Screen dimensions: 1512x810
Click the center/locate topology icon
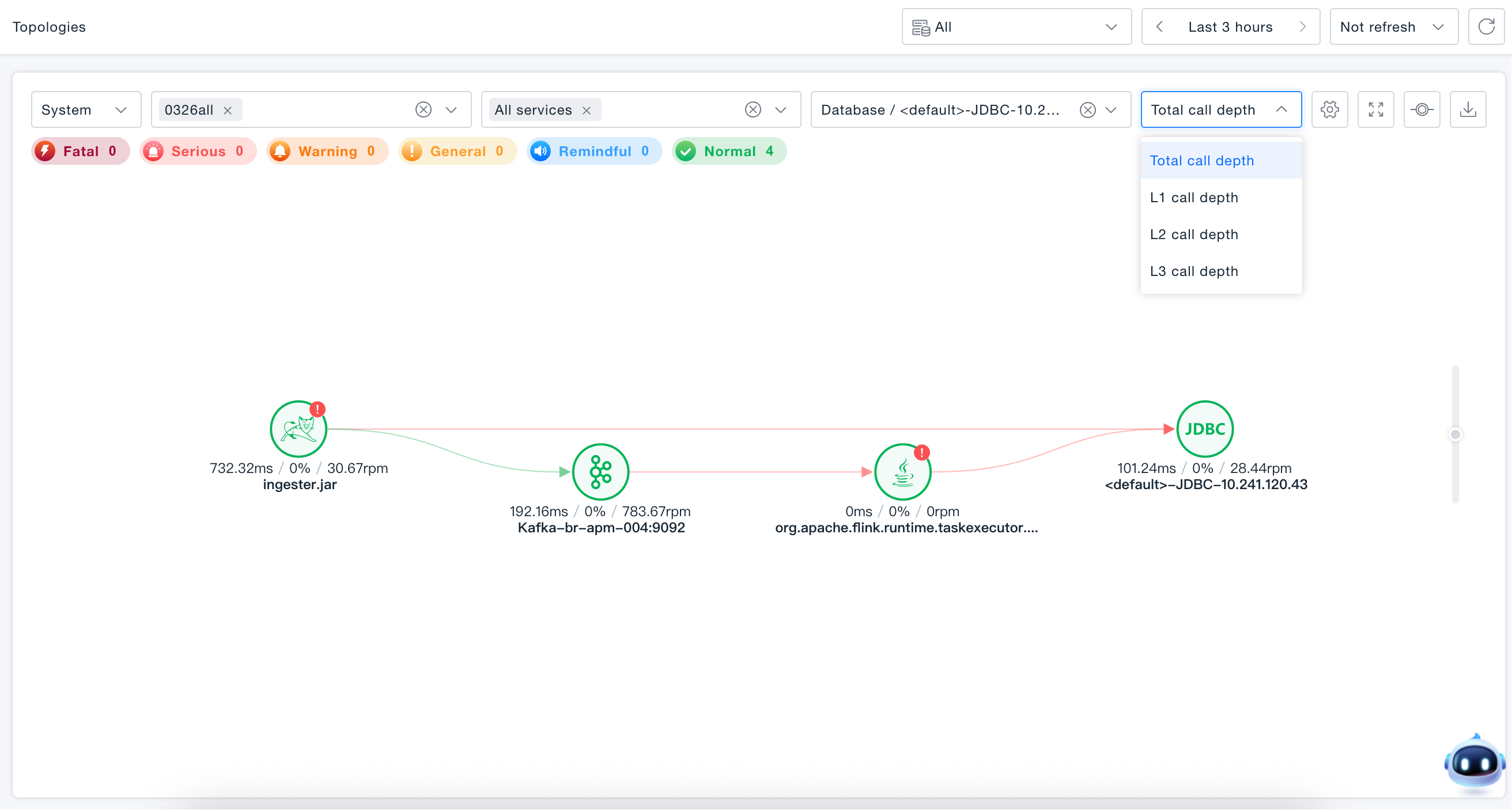[1422, 110]
